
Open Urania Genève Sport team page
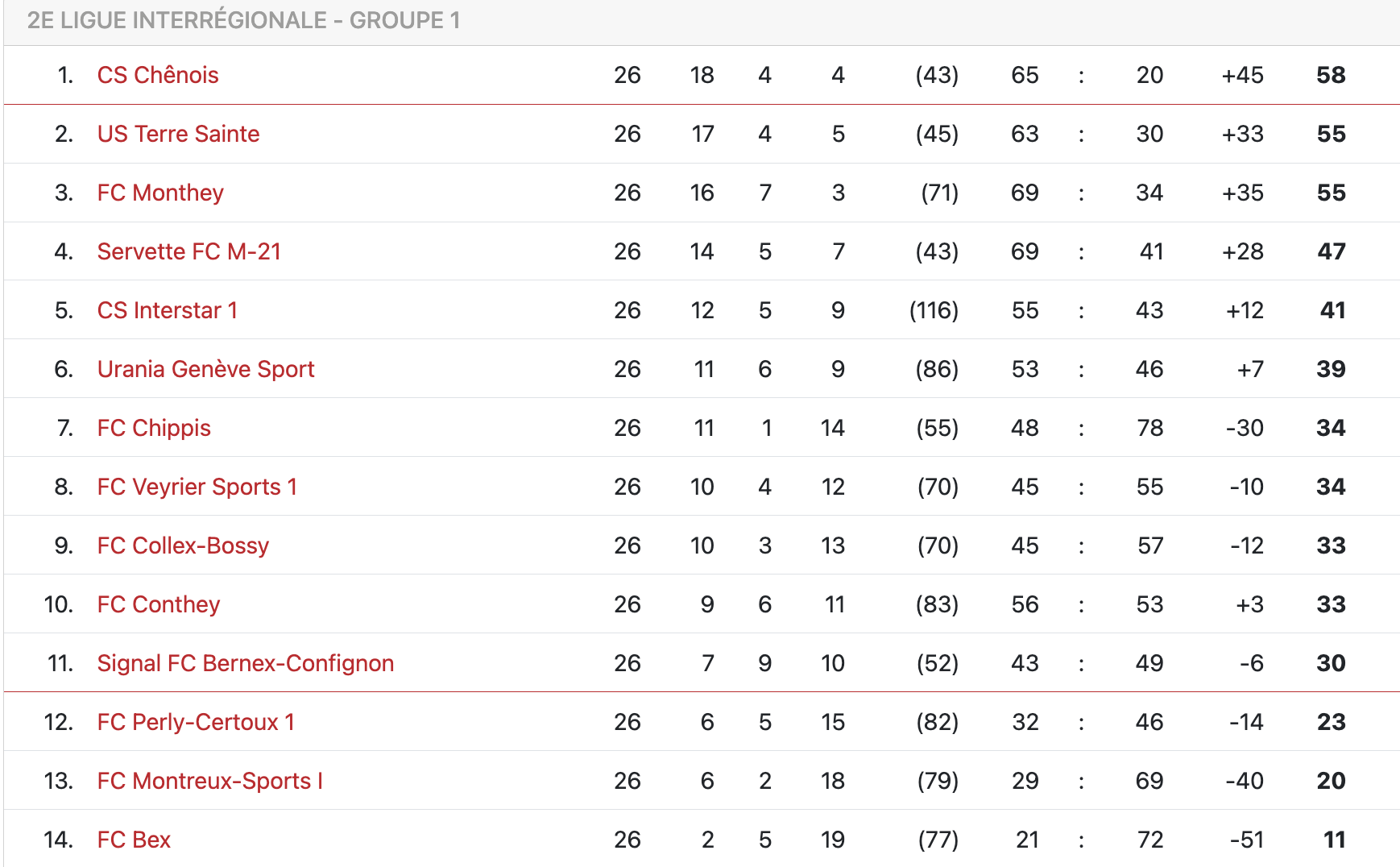[x=205, y=369]
